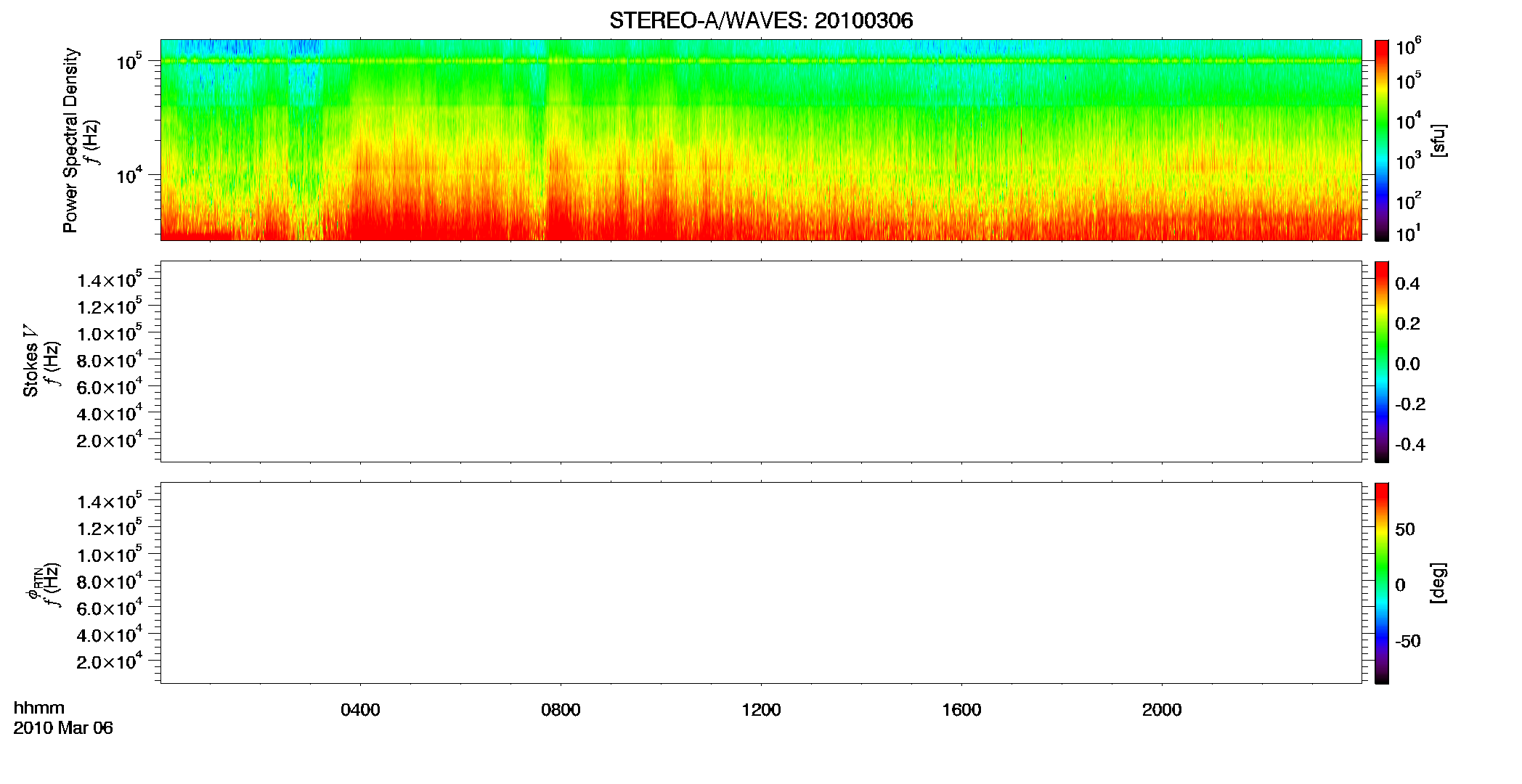Click the -0.4 label on Stokes colorbar

click(1410, 444)
